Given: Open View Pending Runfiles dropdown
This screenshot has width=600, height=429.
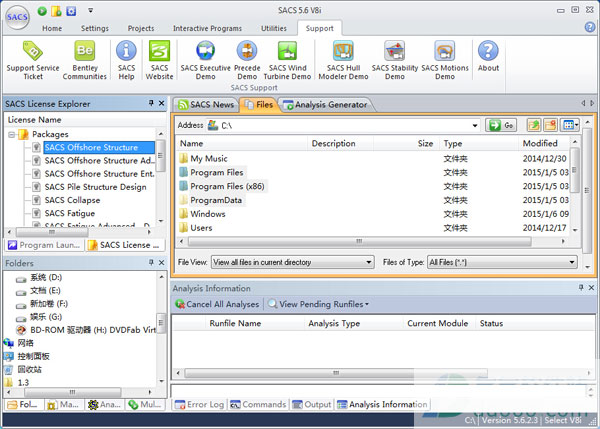Looking at the screenshot, I should (318, 304).
